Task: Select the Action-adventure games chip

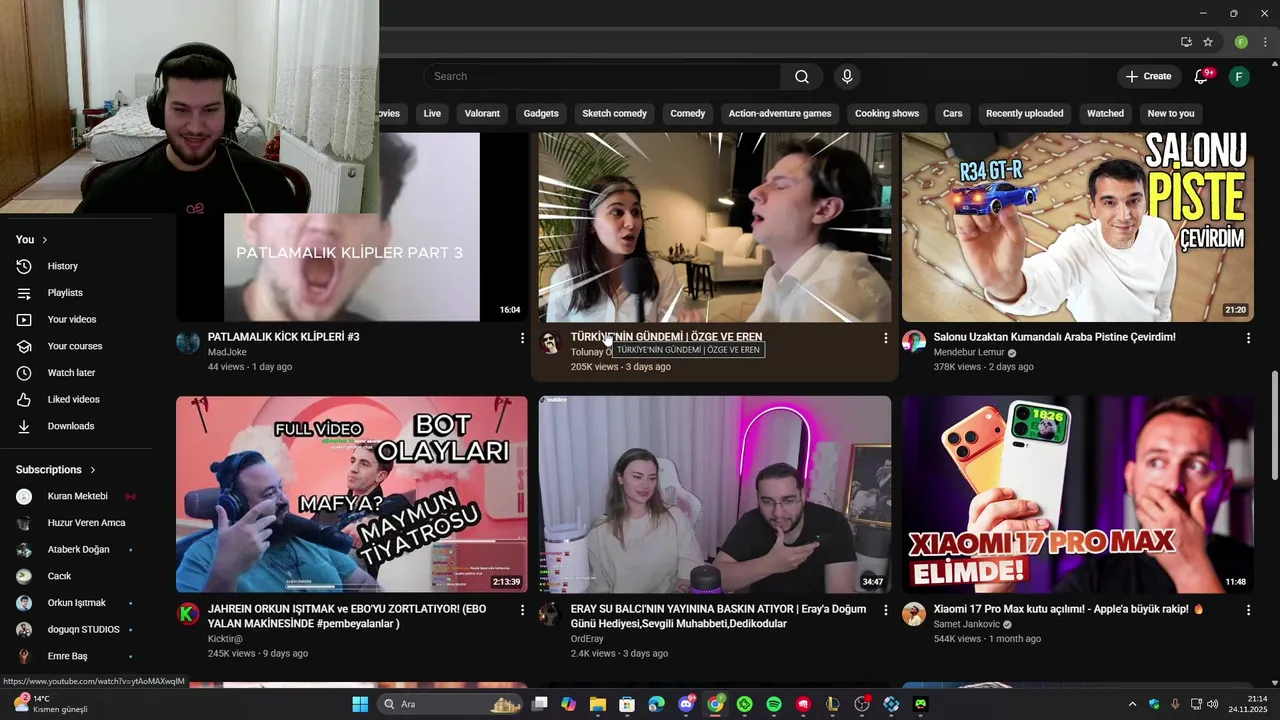Action: coord(780,114)
